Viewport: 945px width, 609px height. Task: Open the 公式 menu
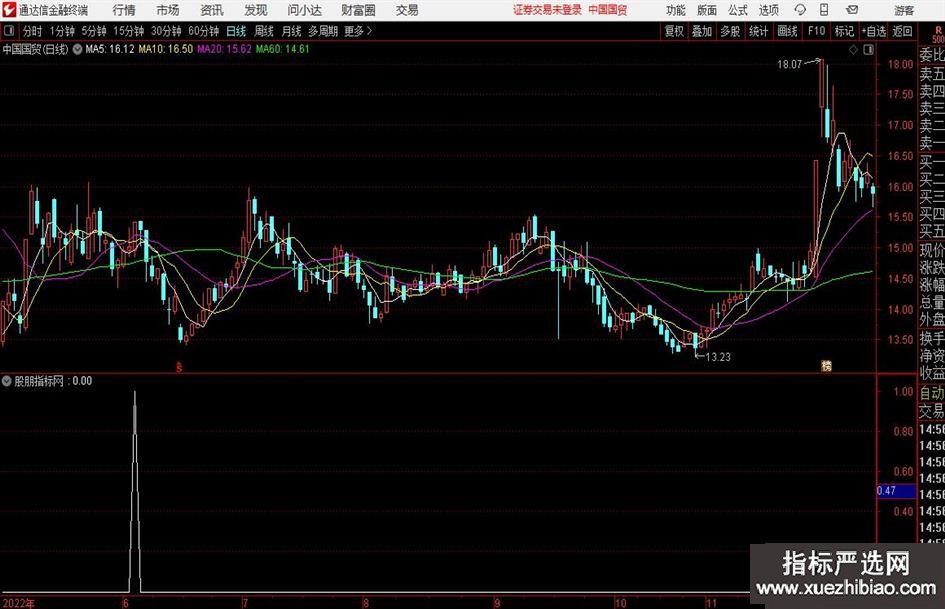(738, 10)
